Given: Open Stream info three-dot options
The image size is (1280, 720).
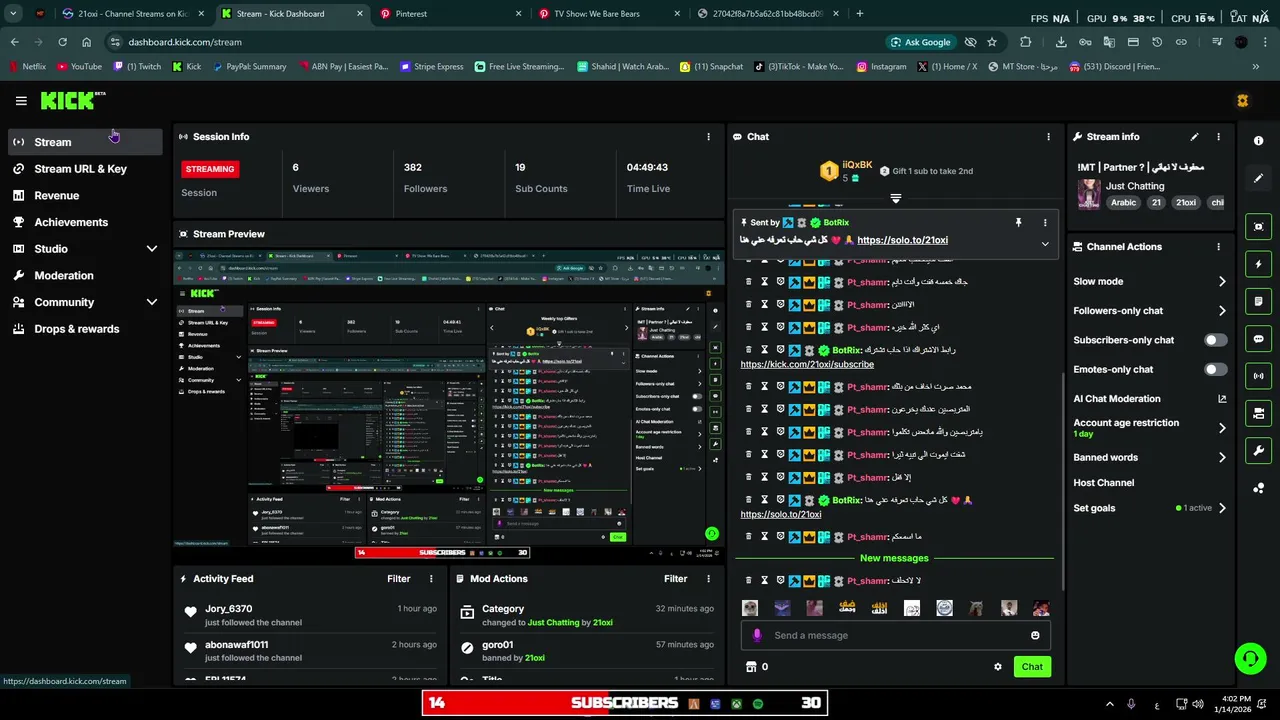Looking at the screenshot, I should click(1218, 137).
